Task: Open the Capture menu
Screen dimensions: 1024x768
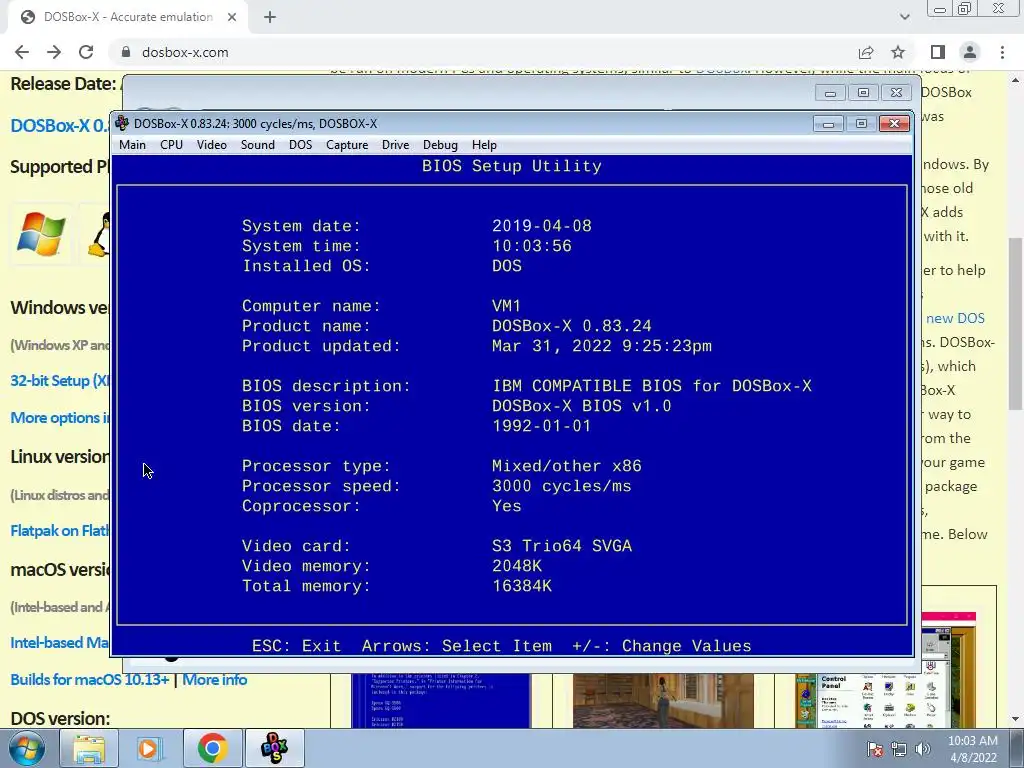Action: click(x=347, y=145)
